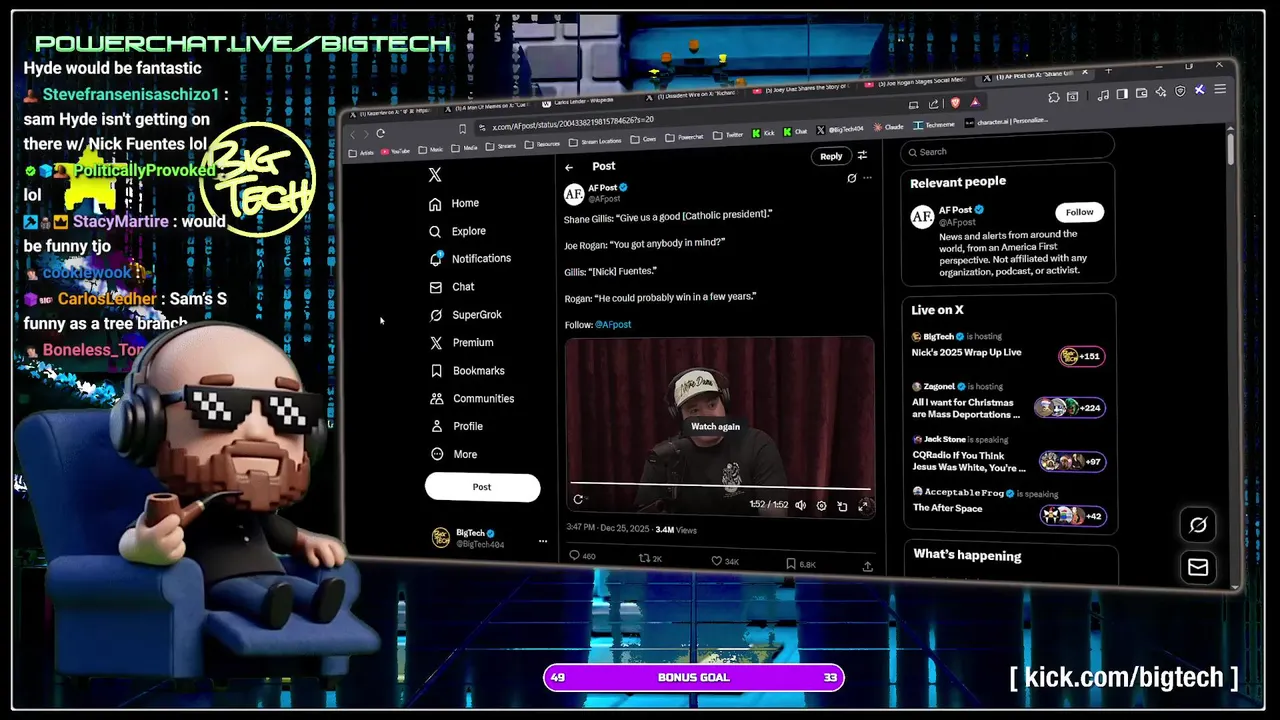Click the Bonus Goal progress bar
Screen dimensions: 1280x720
click(x=694, y=678)
